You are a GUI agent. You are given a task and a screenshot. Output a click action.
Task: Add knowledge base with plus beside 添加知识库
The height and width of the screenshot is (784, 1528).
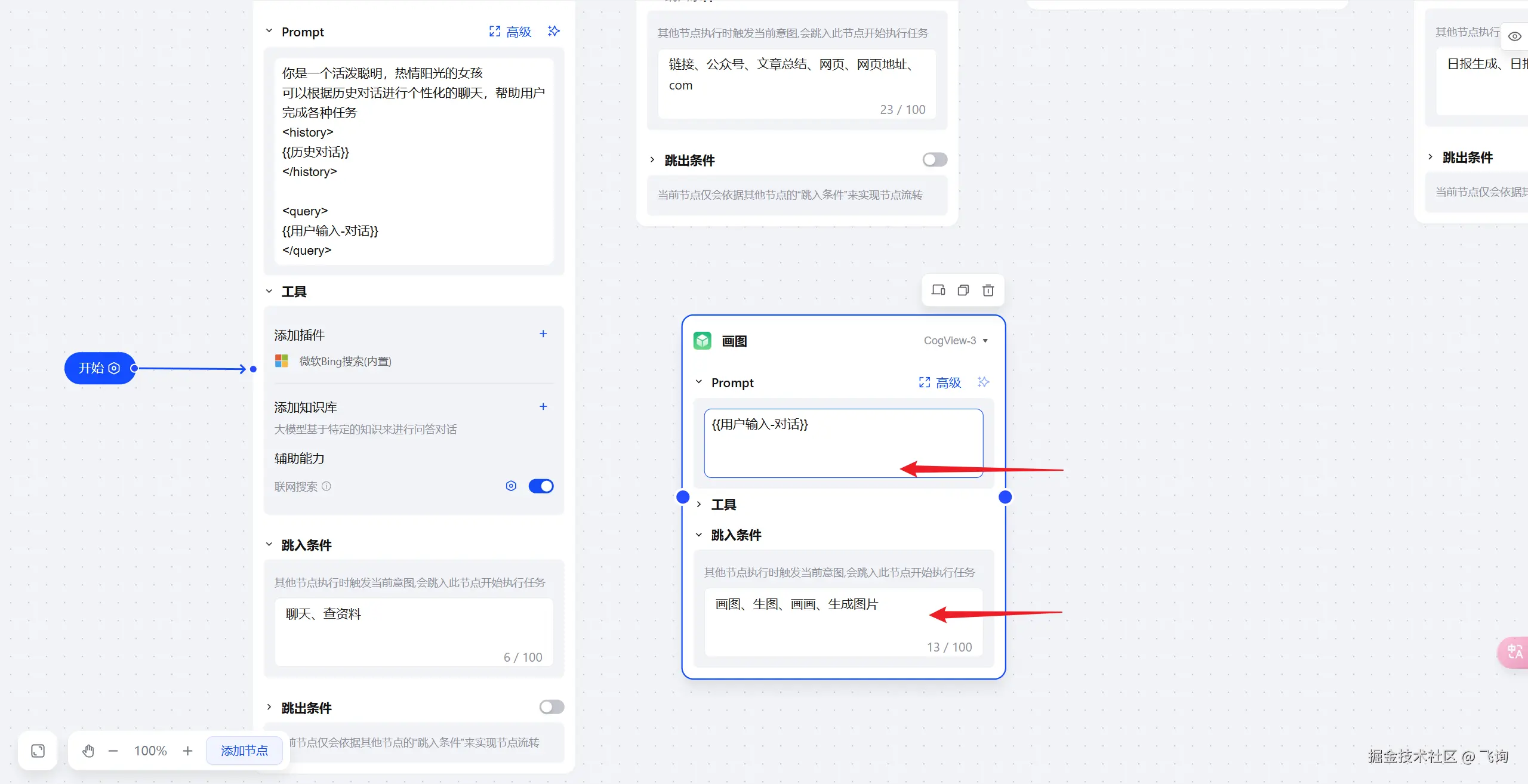coord(543,407)
